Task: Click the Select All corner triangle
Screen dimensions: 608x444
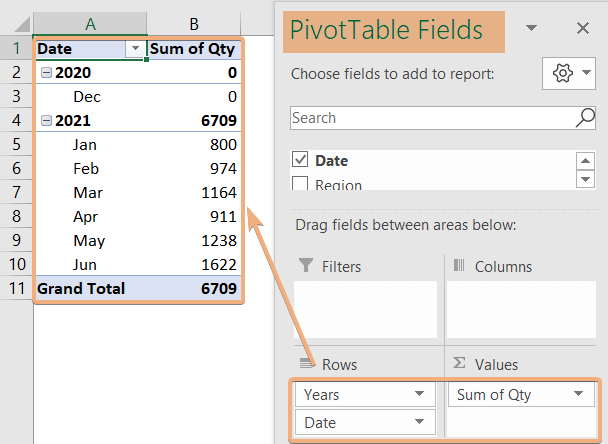Action: pos(22,25)
